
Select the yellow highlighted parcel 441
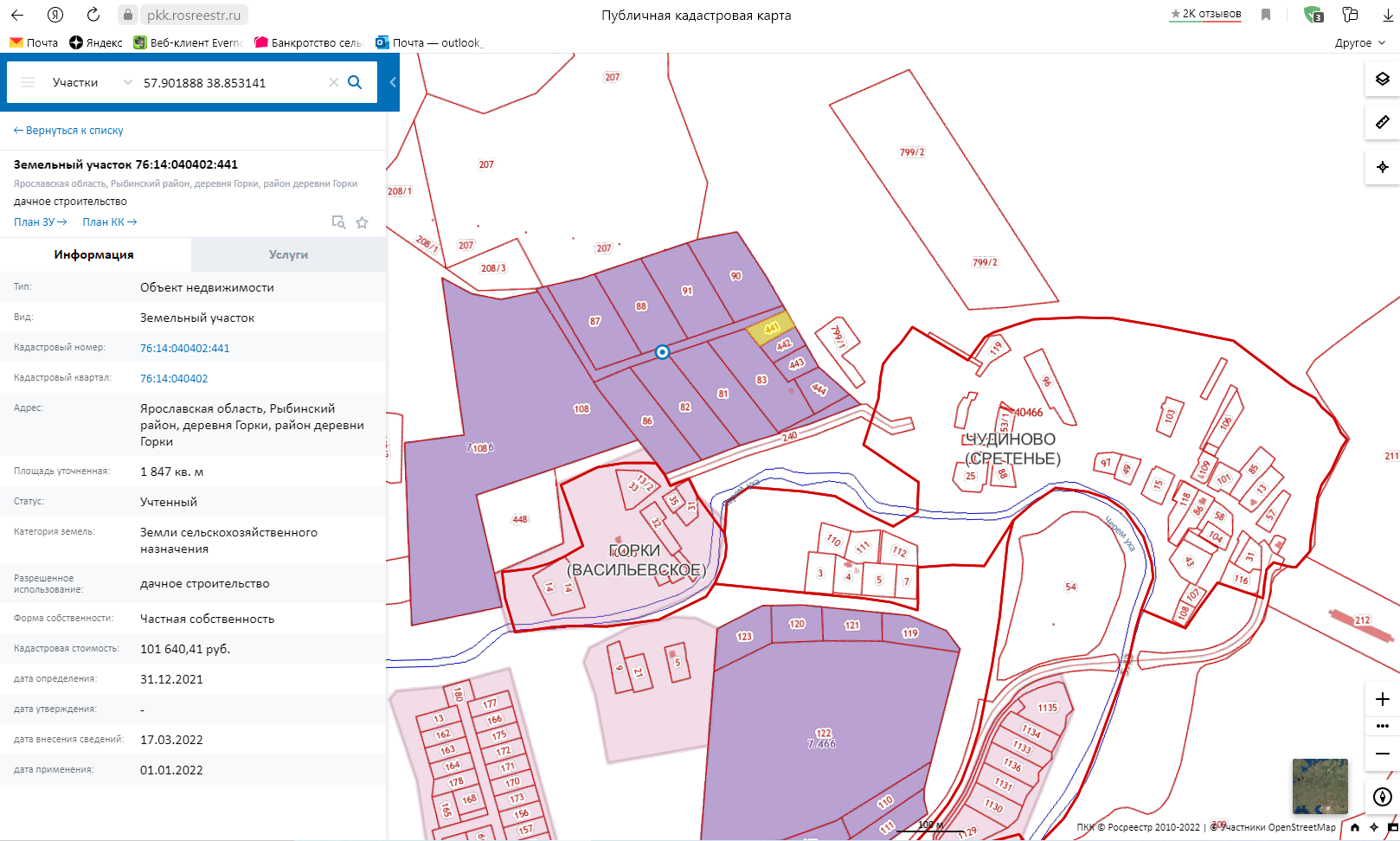(770, 329)
